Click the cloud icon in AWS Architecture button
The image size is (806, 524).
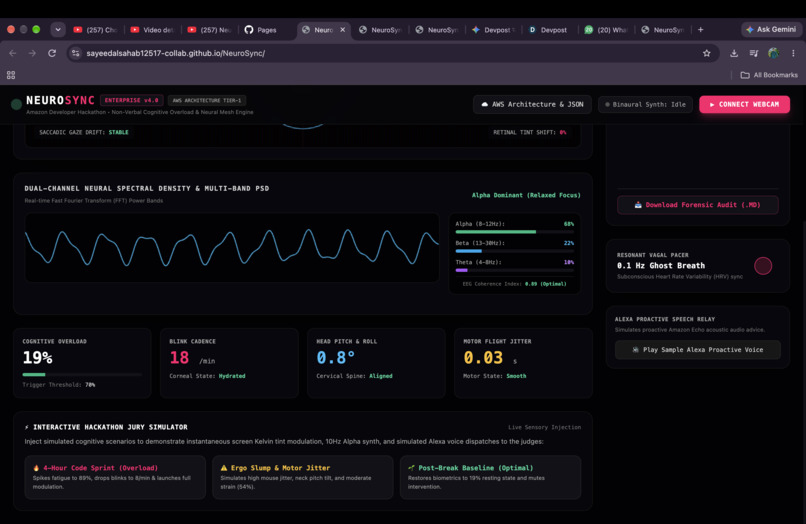[484, 104]
